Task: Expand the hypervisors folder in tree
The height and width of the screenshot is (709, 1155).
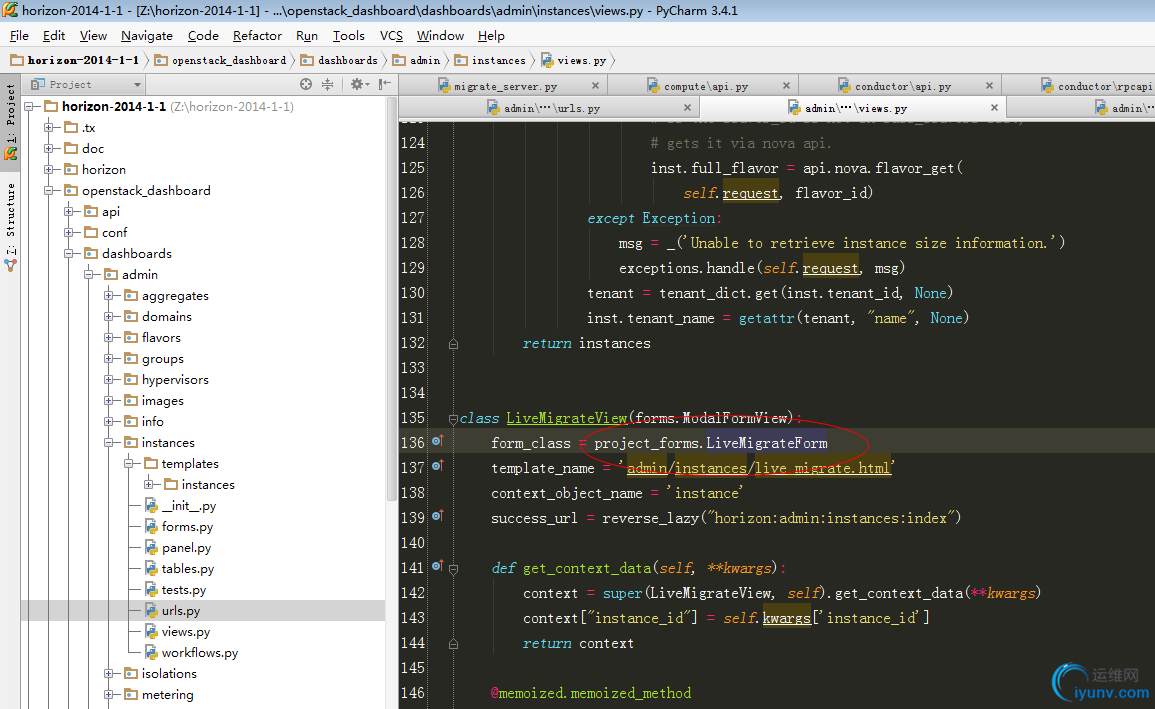Action: coord(109,380)
